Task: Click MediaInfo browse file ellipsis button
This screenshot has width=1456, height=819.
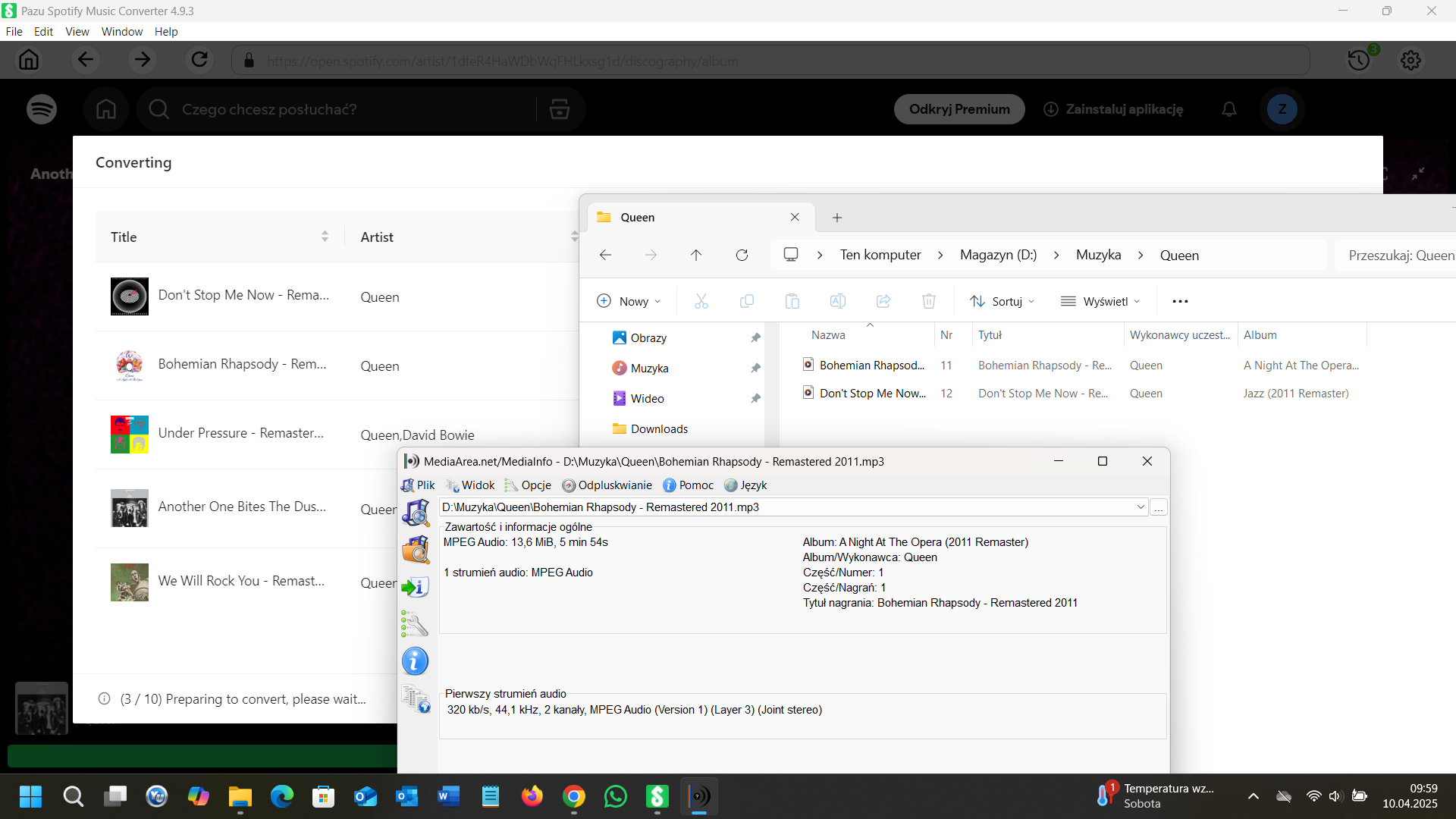Action: (1159, 507)
